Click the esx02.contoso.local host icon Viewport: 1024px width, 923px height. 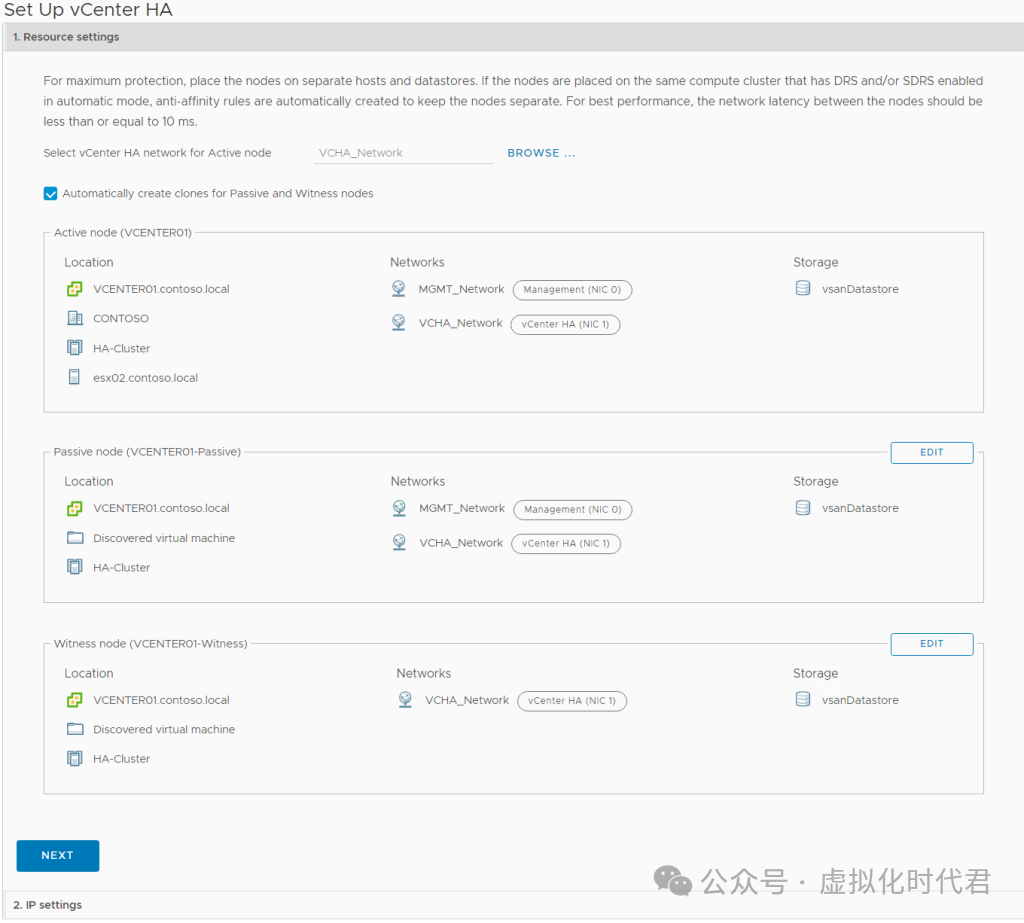(x=74, y=378)
